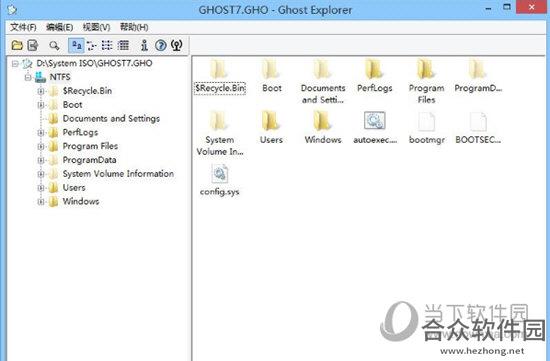Collapse the NTFS partition node
This screenshot has height=361, width=550.
point(28,77)
